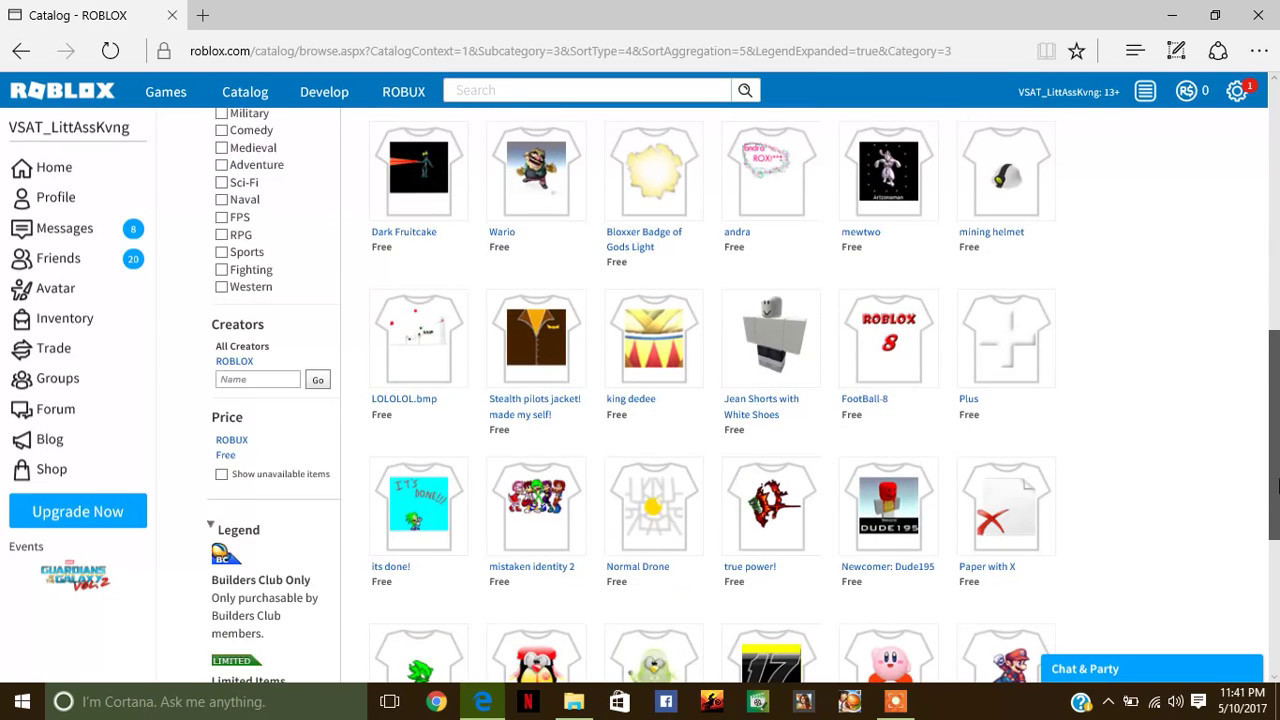Click the creator Name input field
1280x720 pixels.
point(258,380)
